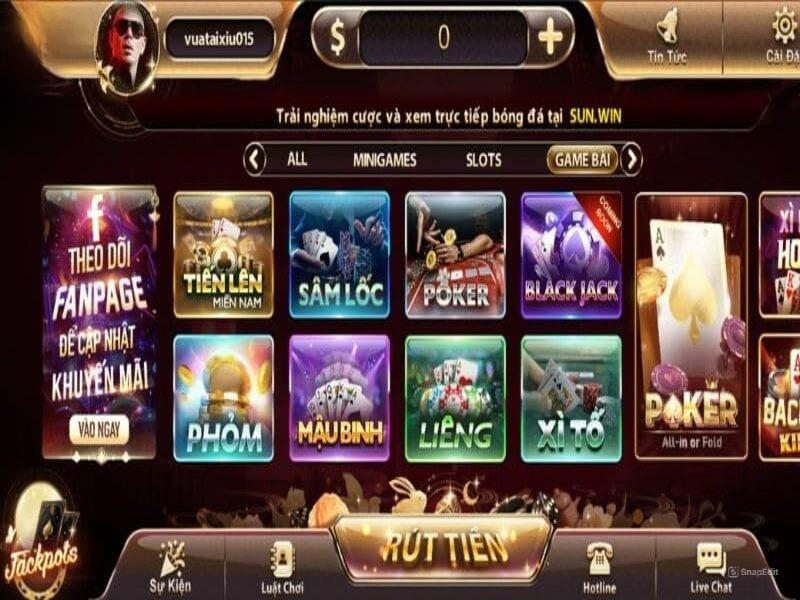Show previous categories with left arrow
This screenshot has width=800, height=600.
tap(255, 160)
